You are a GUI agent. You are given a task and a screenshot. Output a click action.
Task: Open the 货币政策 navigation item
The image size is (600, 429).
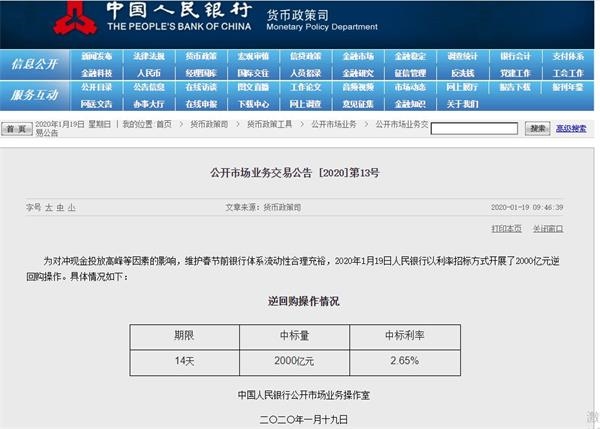(201, 57)
